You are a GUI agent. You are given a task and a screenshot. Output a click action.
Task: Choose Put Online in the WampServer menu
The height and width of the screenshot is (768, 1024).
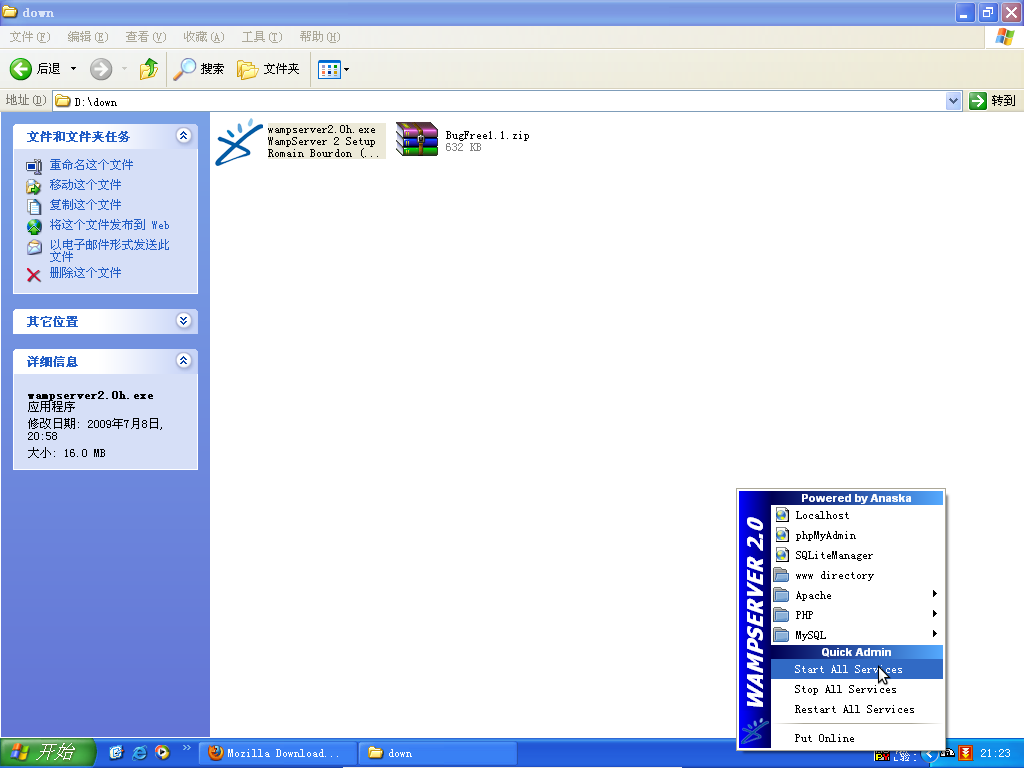point(857,738)
